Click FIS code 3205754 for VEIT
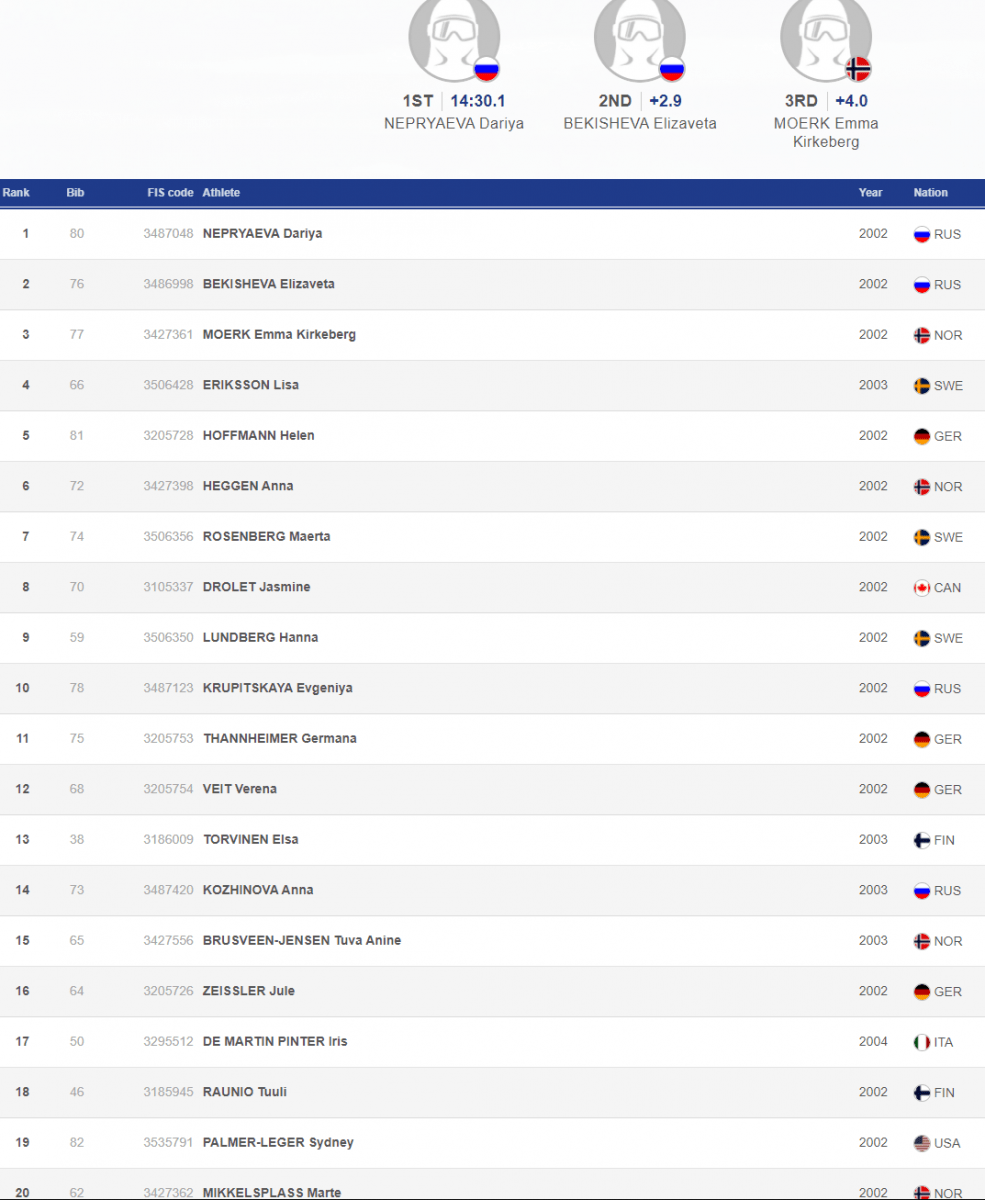 point(168,789)
